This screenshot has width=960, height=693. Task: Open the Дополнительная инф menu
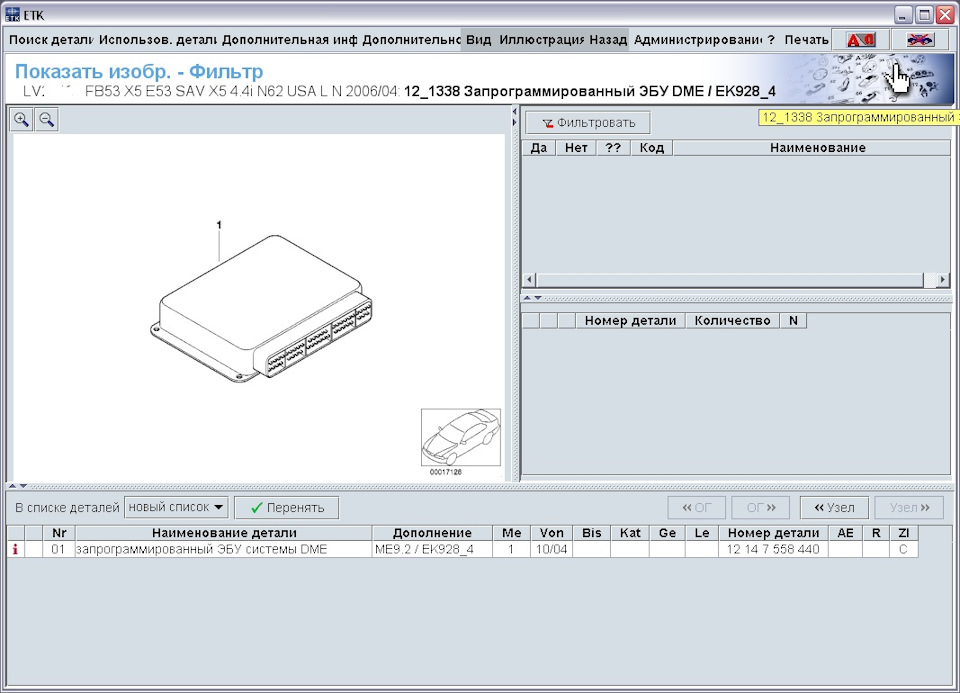click(289, 40)
